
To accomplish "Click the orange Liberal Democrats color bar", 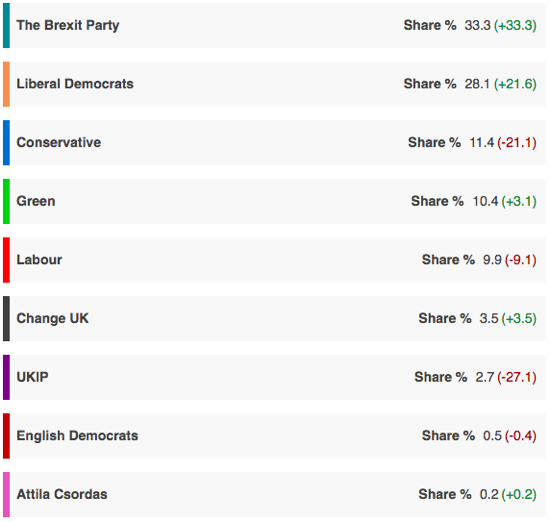I will click(x=6, y=84).
